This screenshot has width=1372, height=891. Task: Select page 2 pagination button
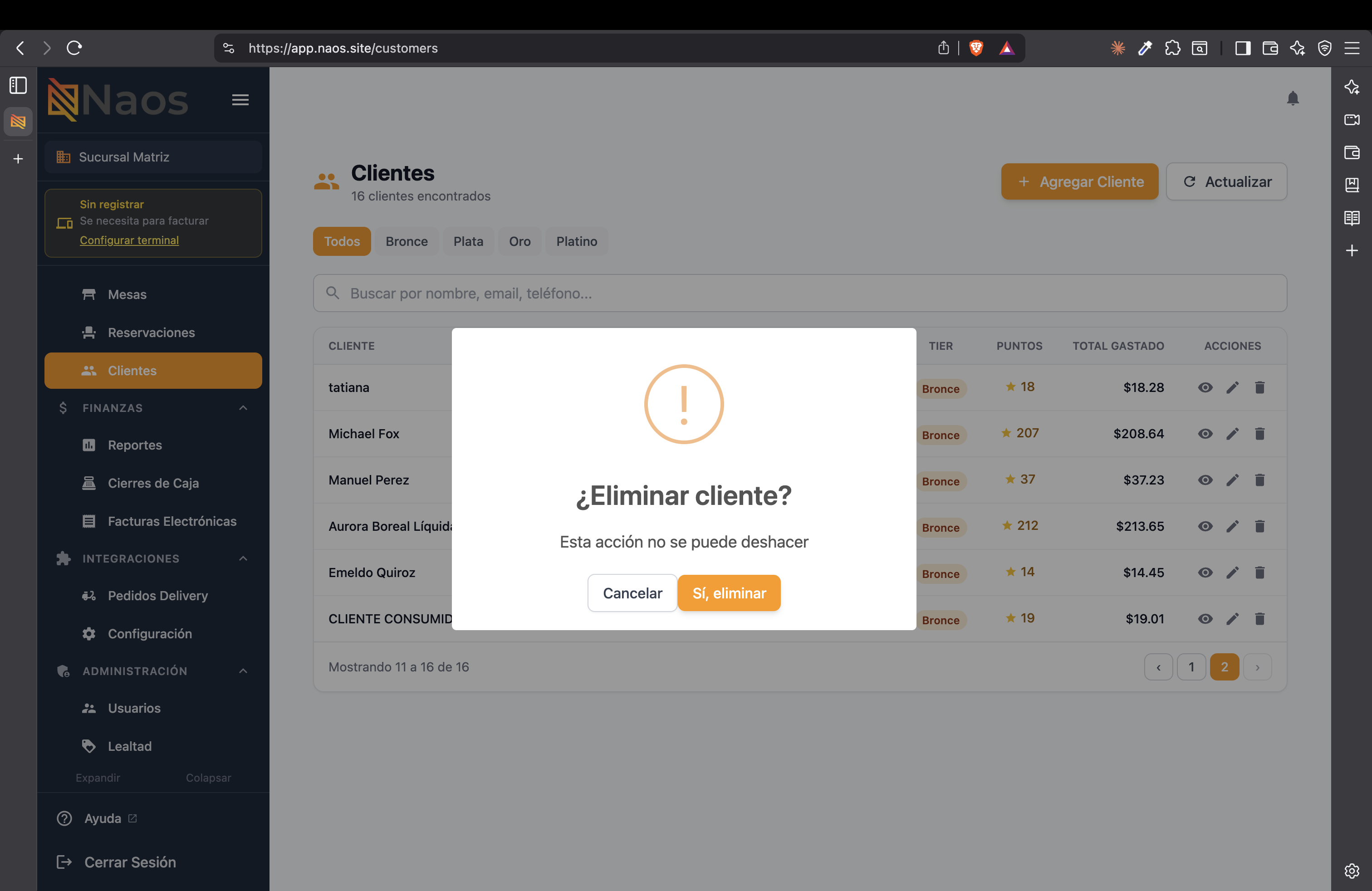pos(1225,667)
